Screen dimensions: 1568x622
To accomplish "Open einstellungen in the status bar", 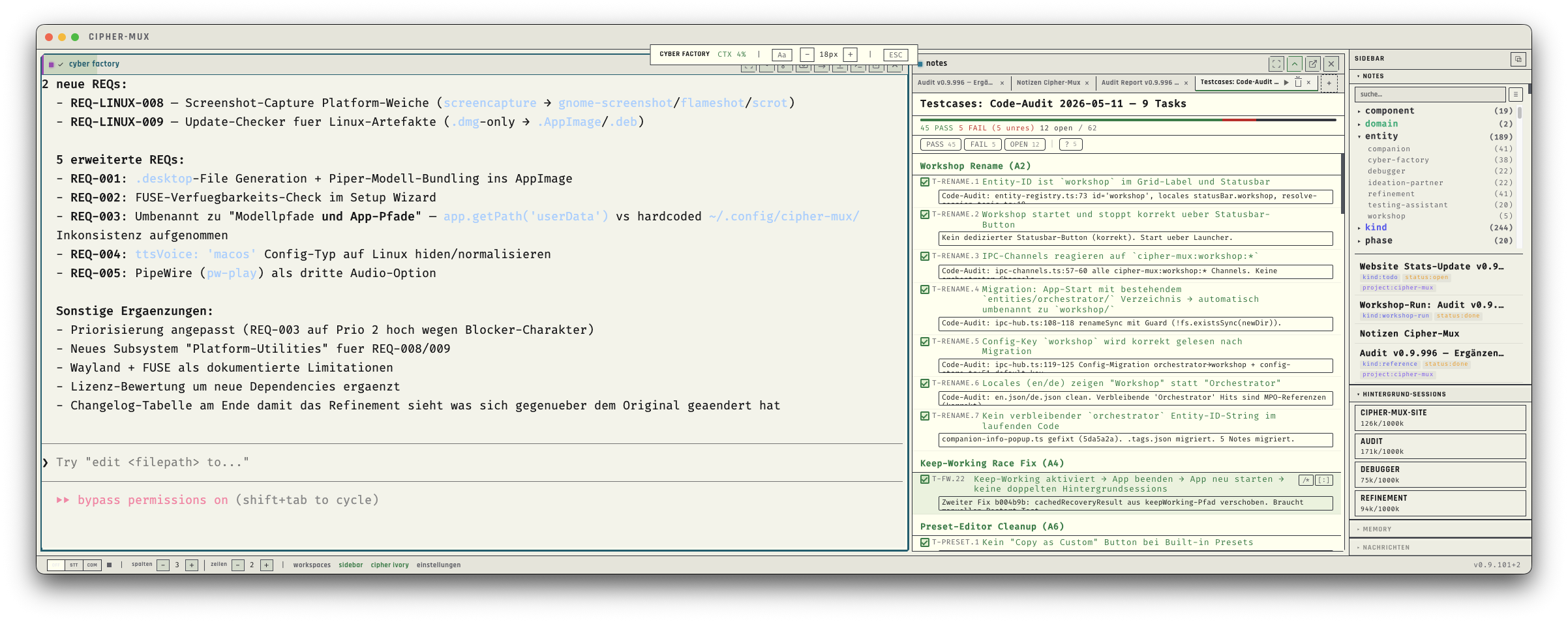I will click(x=438, y=565).
